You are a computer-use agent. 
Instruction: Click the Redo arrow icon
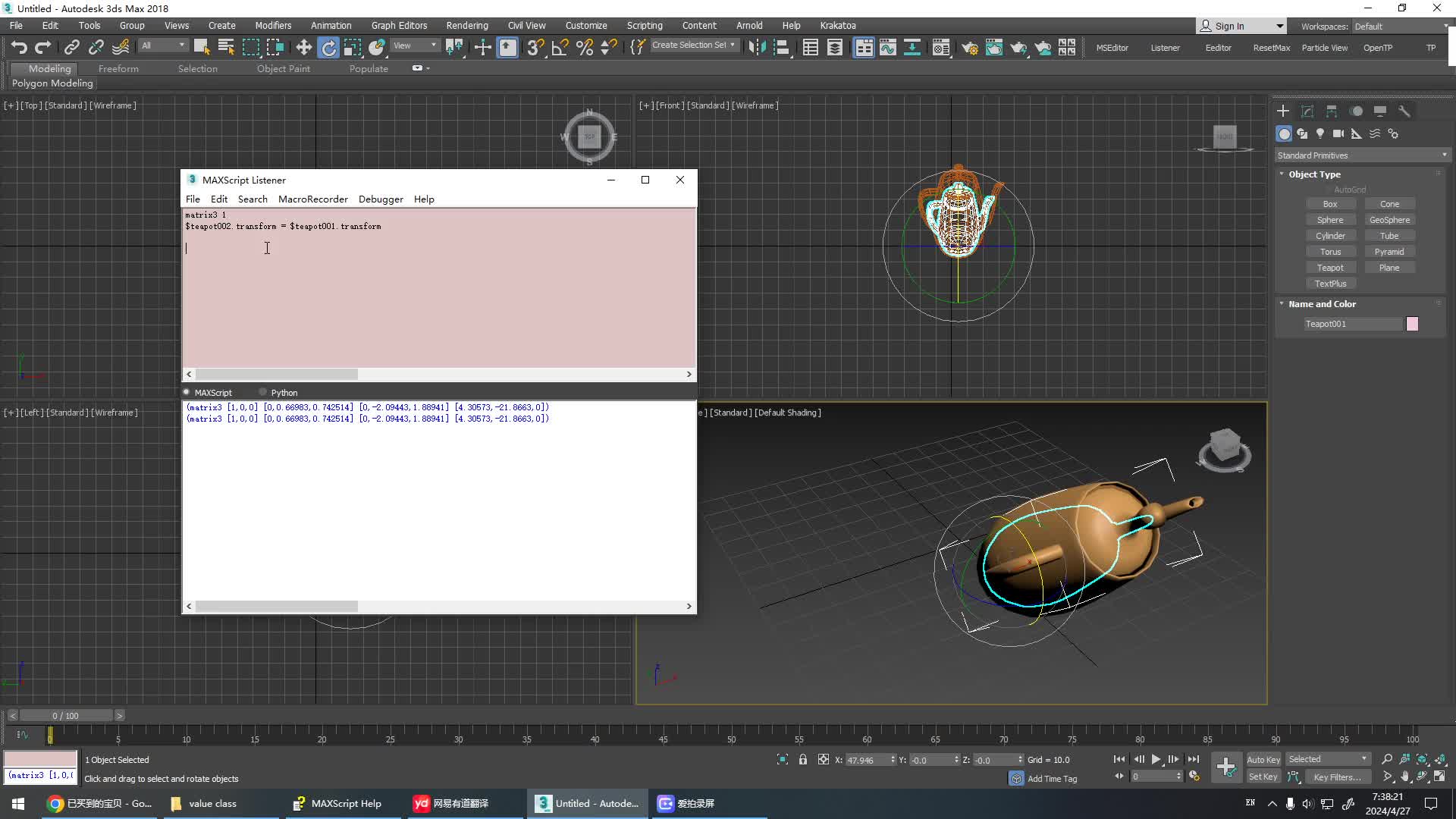tap(43, 48)
